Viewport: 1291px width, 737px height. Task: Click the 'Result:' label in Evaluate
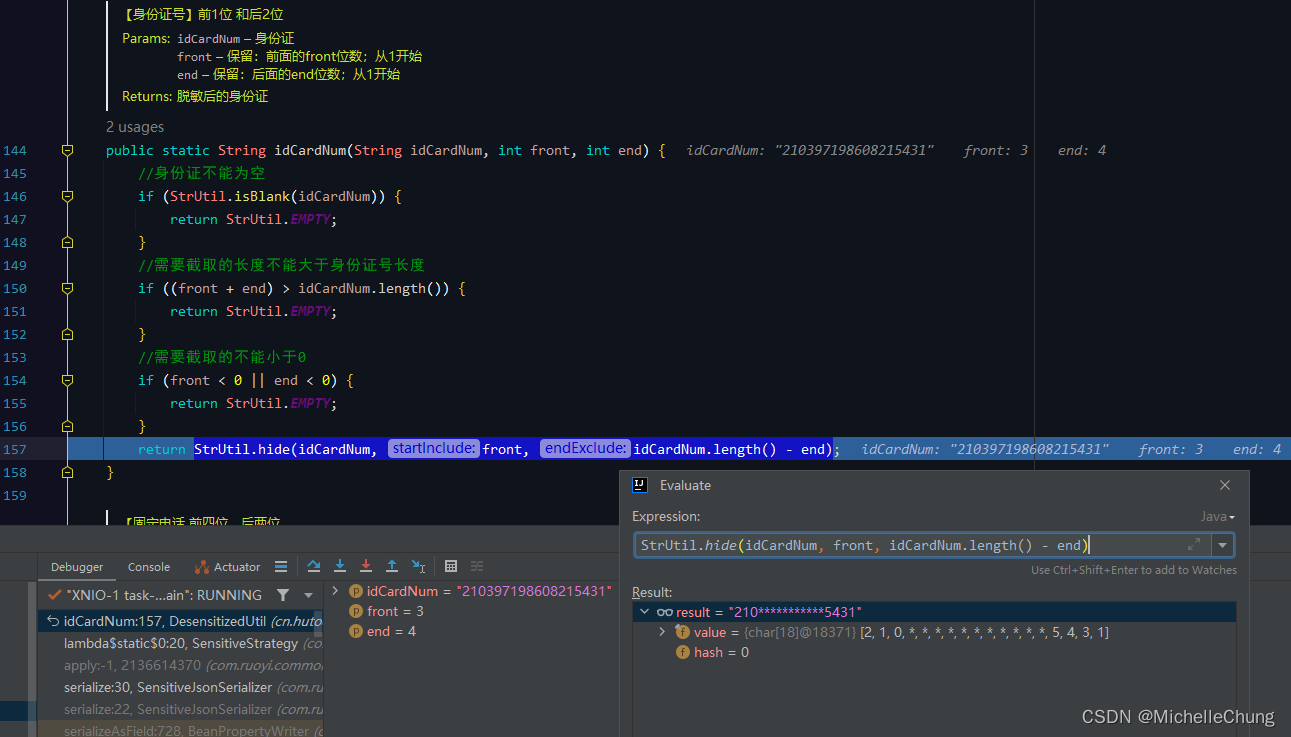point(652,592)
